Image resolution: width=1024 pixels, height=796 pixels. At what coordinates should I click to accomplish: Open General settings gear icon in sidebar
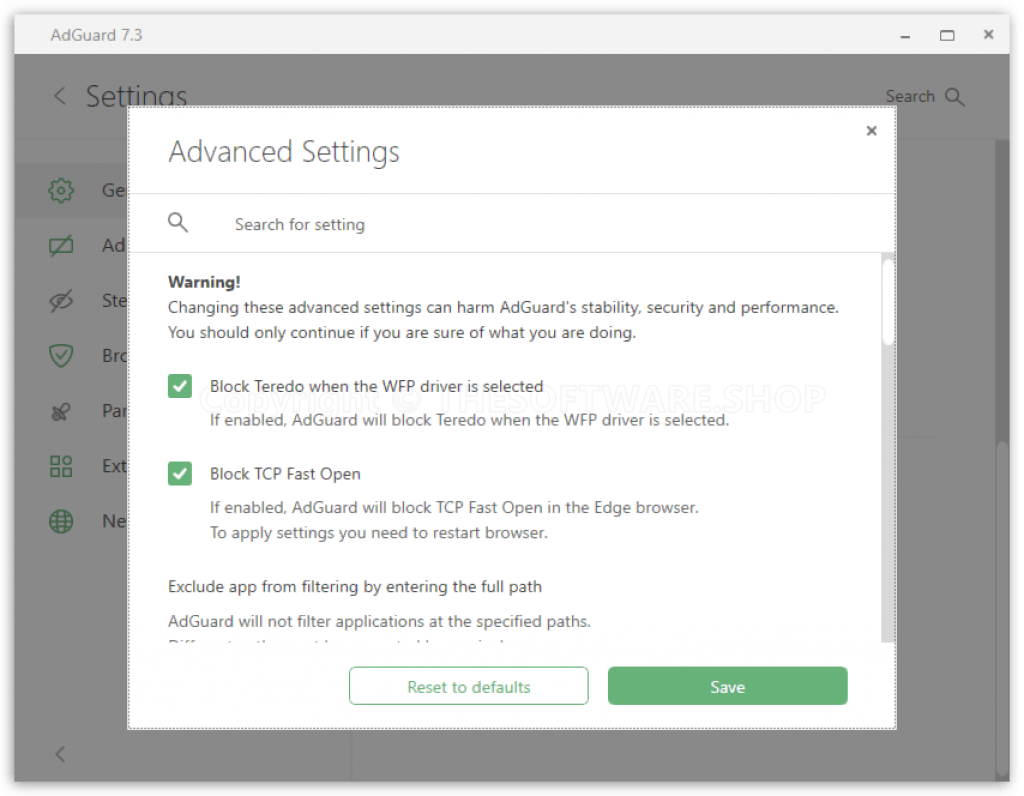[61, 191]
